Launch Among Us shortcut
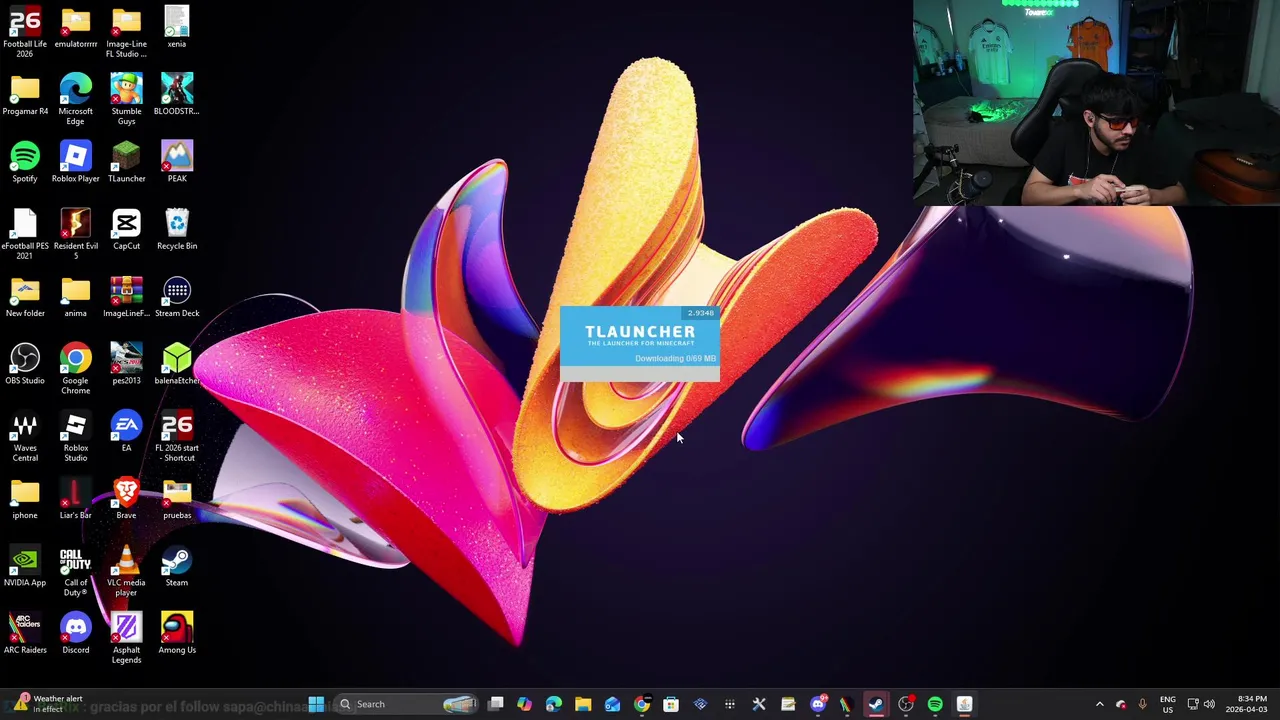Screen dimensions: 1280x720 tap(177, 633)
